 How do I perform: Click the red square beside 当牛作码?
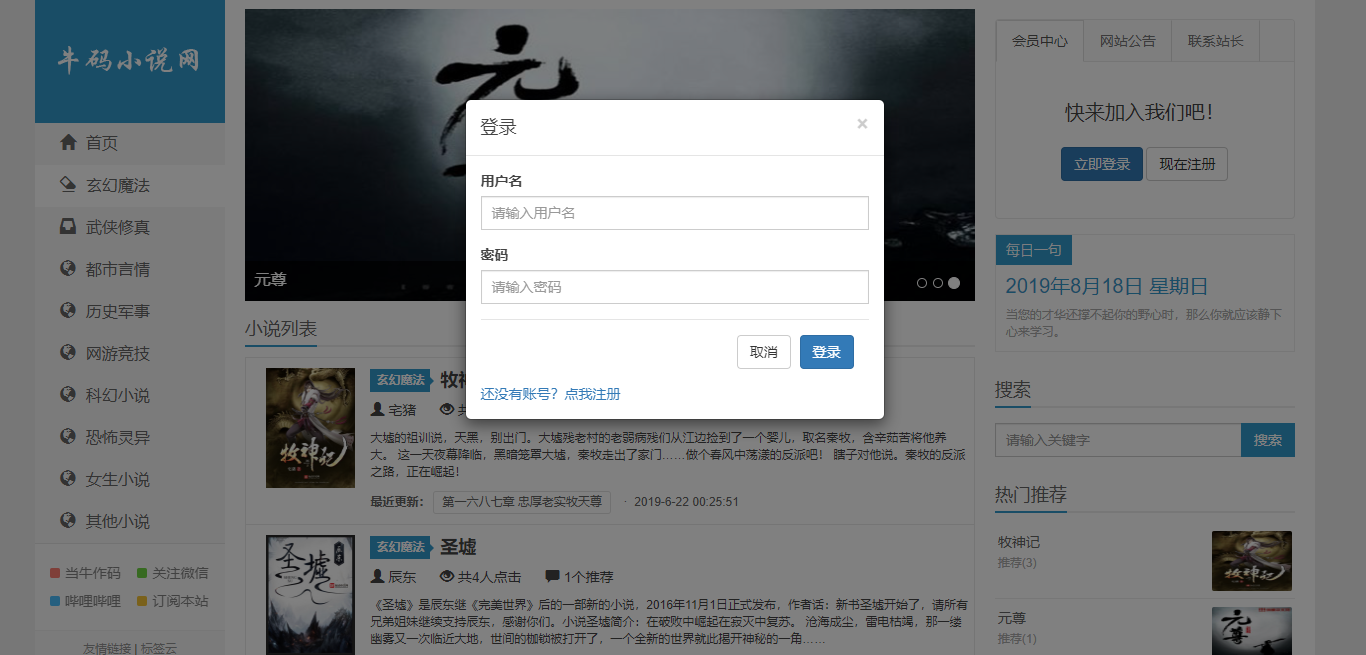pyautogui.click(x=55, y=573)
